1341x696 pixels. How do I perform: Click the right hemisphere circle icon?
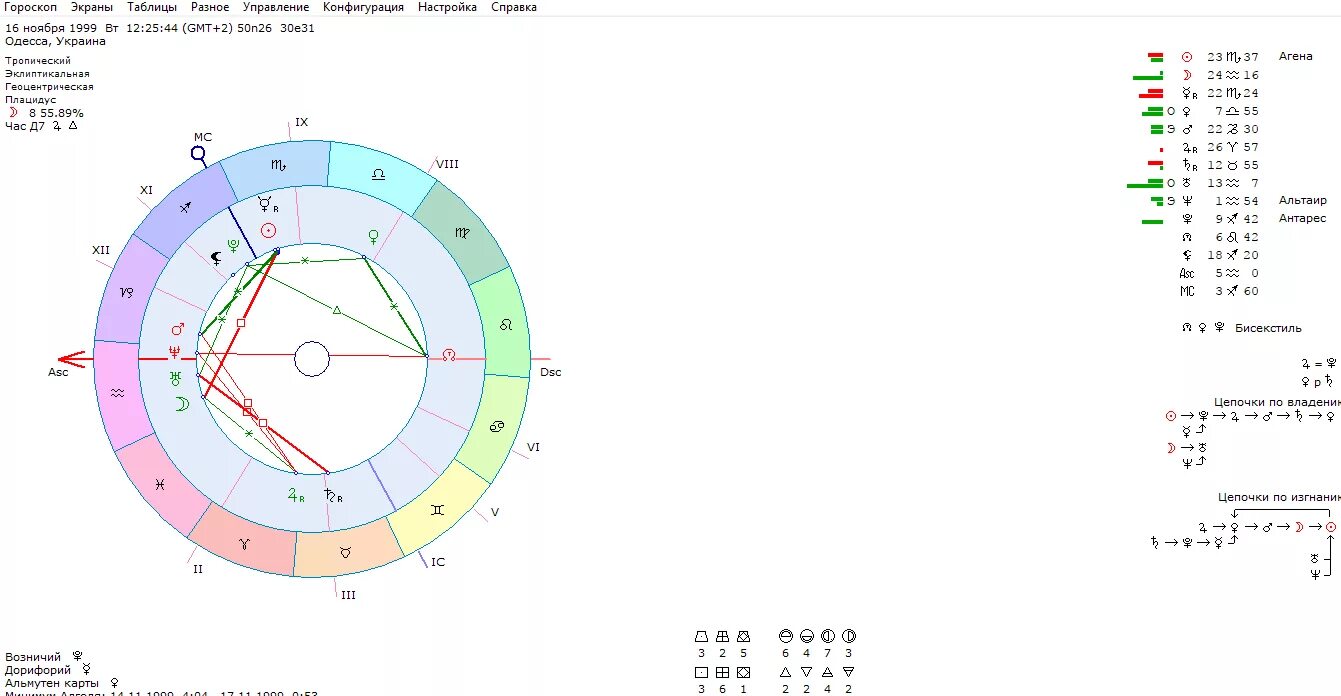pyautogui.click(x=848, y=636)
